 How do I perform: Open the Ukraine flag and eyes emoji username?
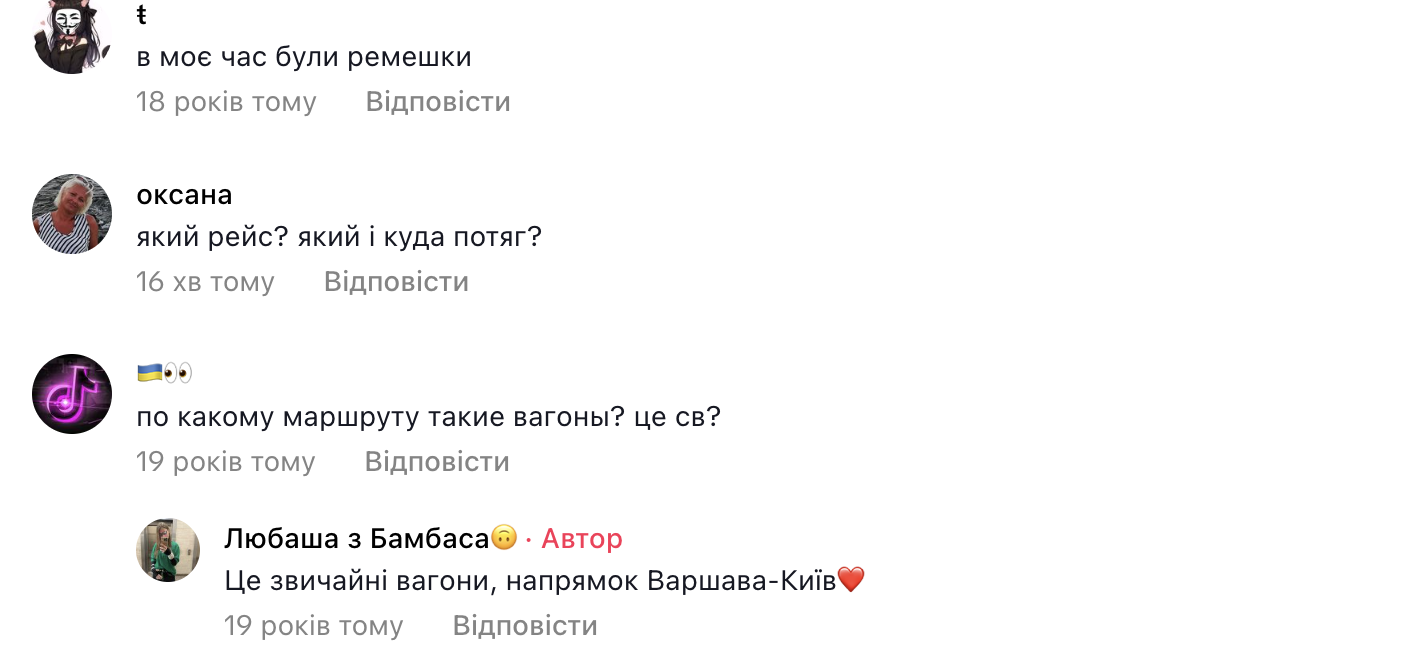point(164,373)
